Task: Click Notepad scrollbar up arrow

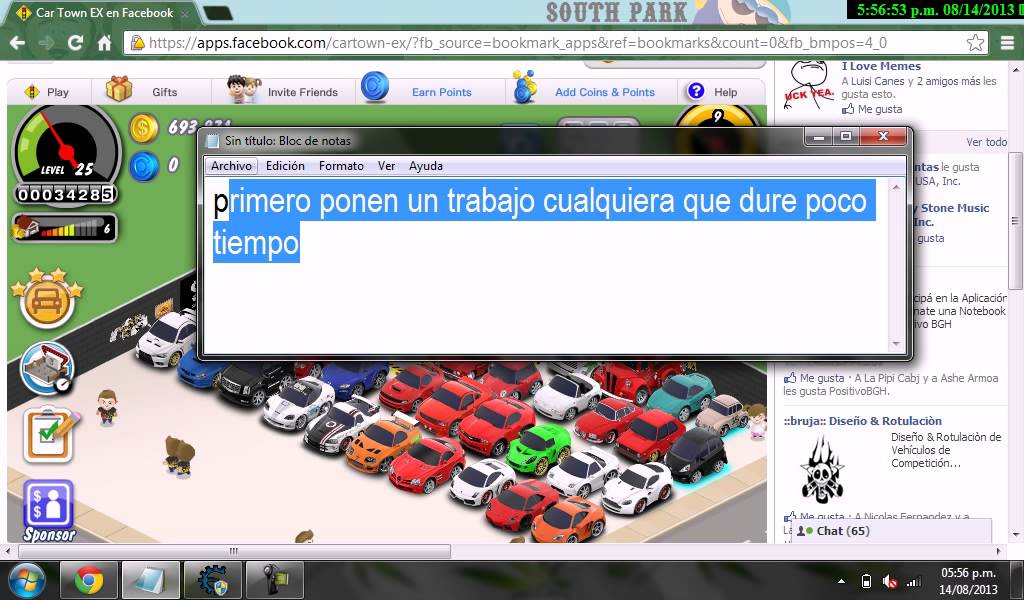Action: tap(896, 188)
